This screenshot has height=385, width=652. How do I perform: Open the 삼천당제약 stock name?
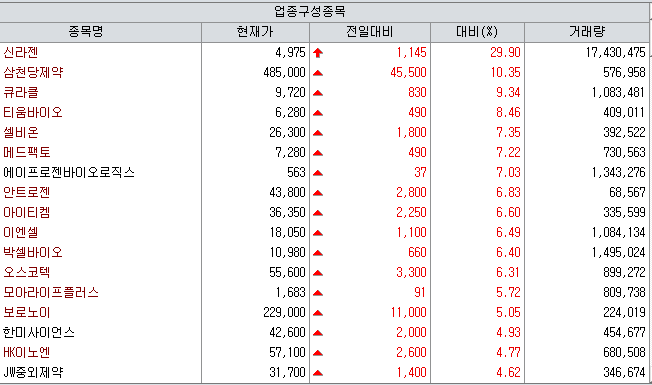click(33, 72)
